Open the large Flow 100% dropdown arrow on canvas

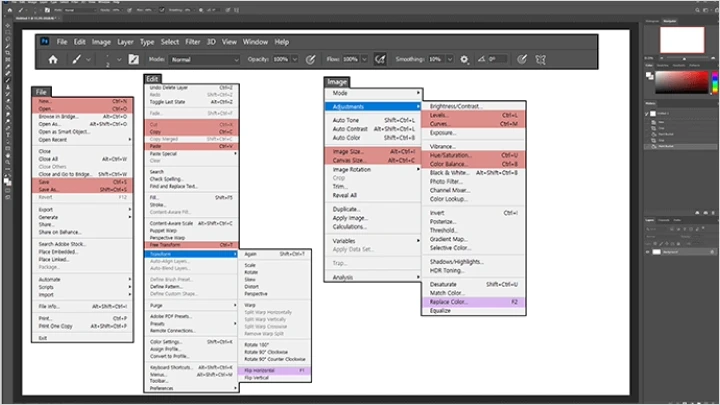(364, 59)
